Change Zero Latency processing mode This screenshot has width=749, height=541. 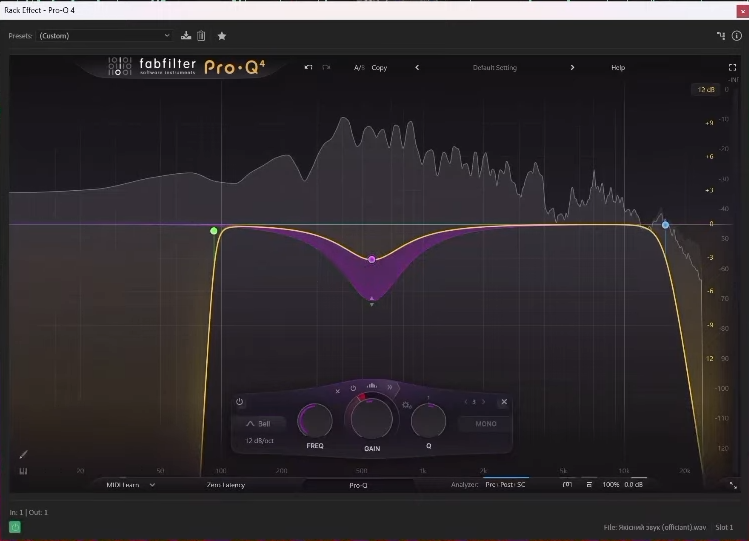pos(225,485)
